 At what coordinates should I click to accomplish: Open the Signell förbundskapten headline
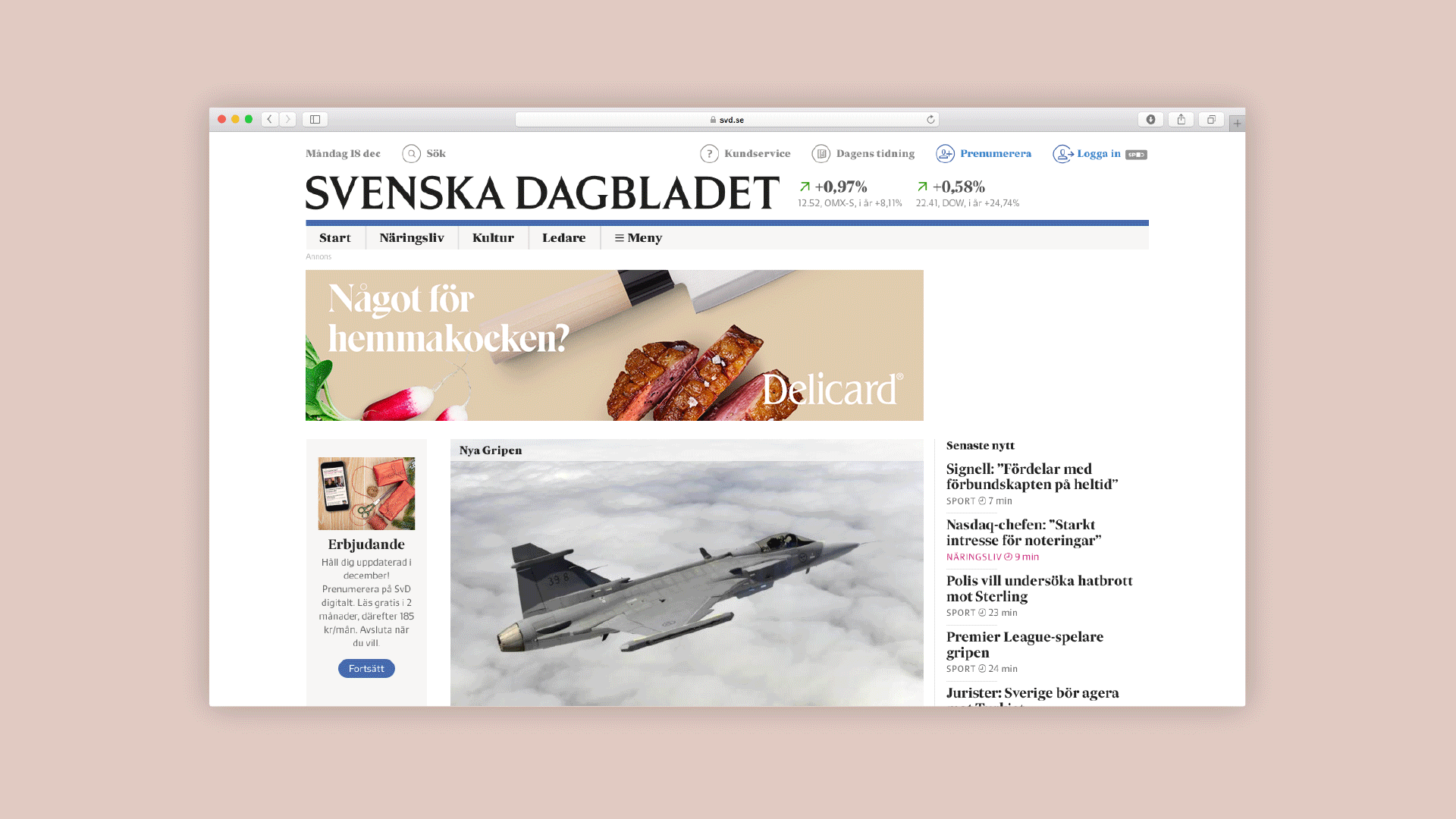(1032, 477)
